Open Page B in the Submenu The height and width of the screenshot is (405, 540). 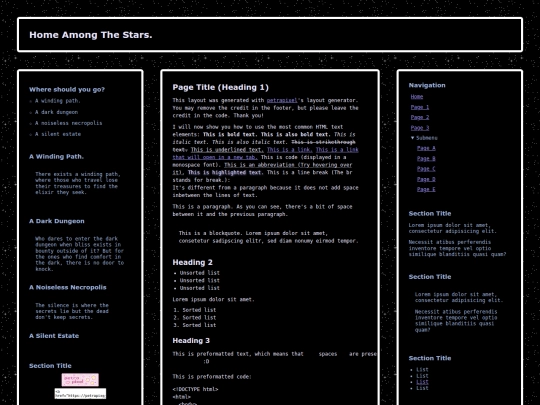coord(426,158)
